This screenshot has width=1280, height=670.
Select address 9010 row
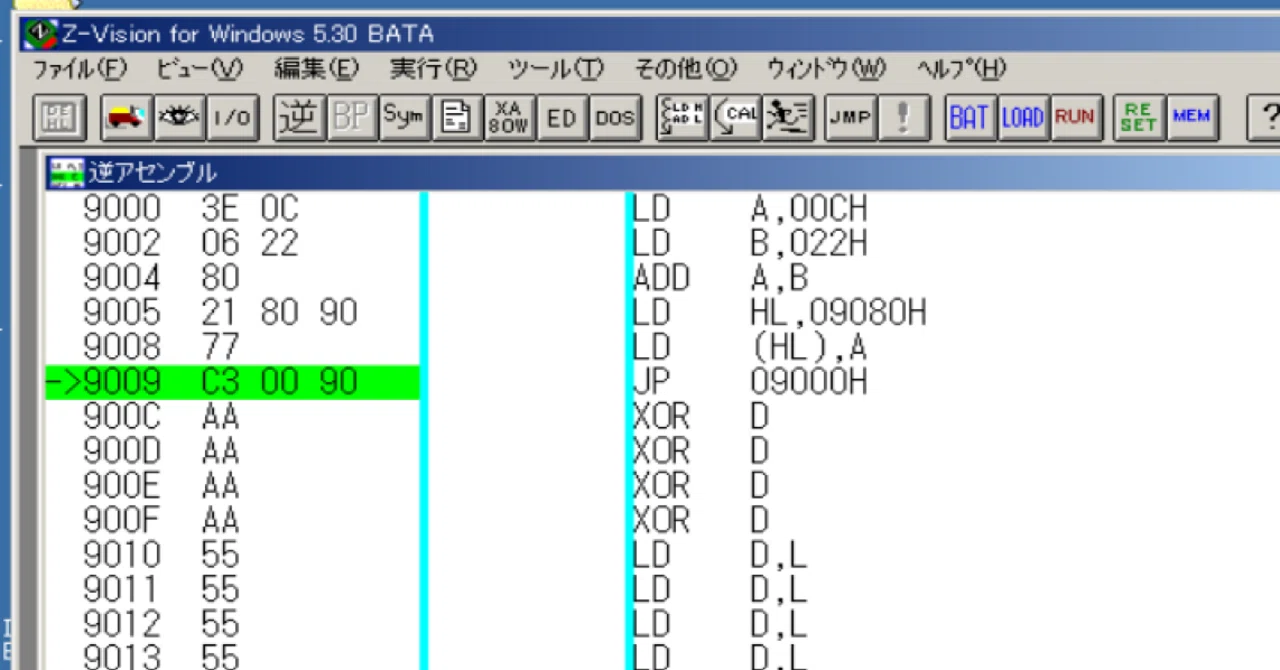click(122, 554)
